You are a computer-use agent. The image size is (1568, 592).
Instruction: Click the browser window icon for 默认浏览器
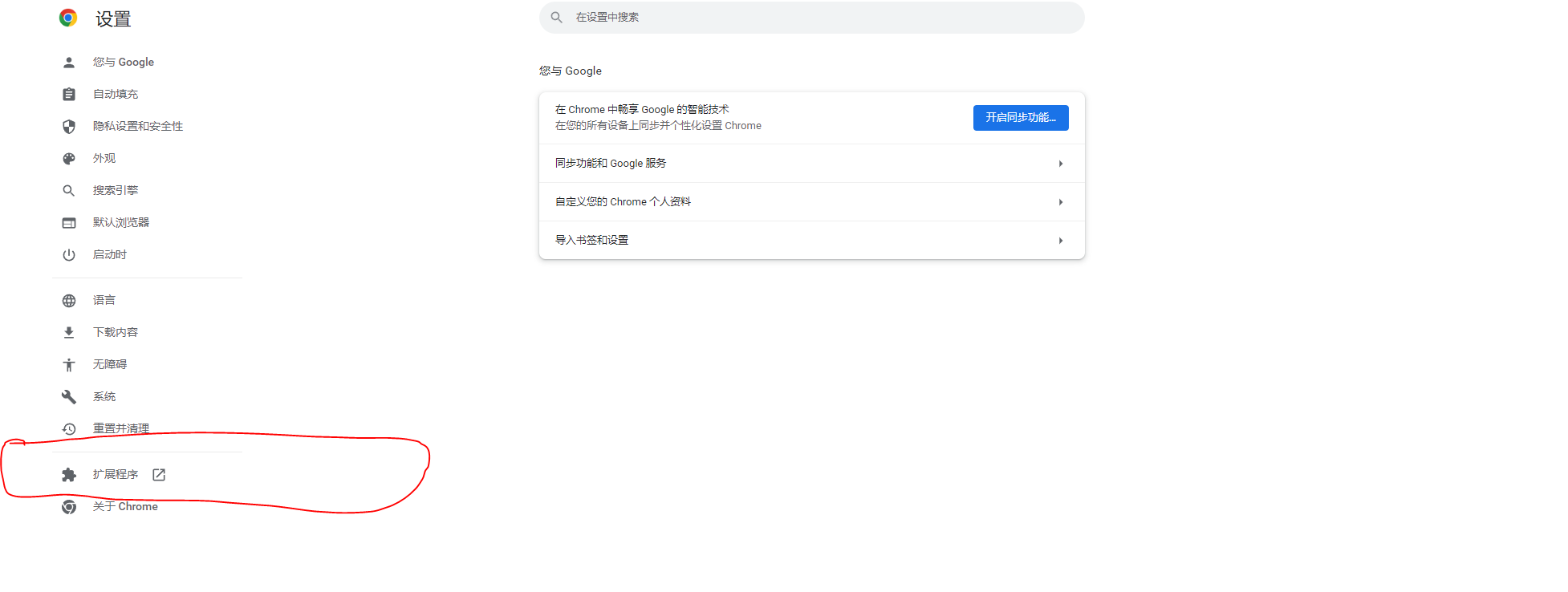(x=69, y=223)
